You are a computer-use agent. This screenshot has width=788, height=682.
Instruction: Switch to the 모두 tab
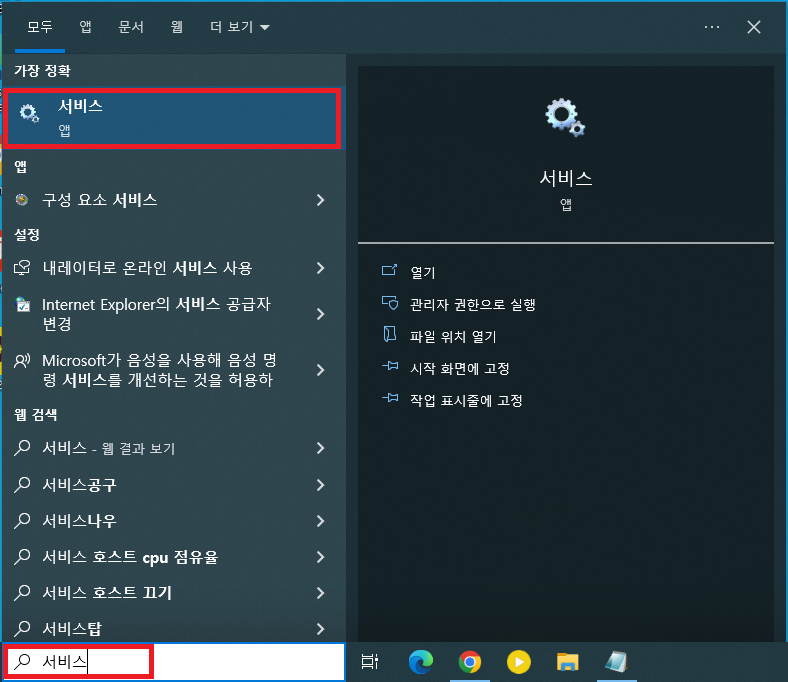point(40,27)
